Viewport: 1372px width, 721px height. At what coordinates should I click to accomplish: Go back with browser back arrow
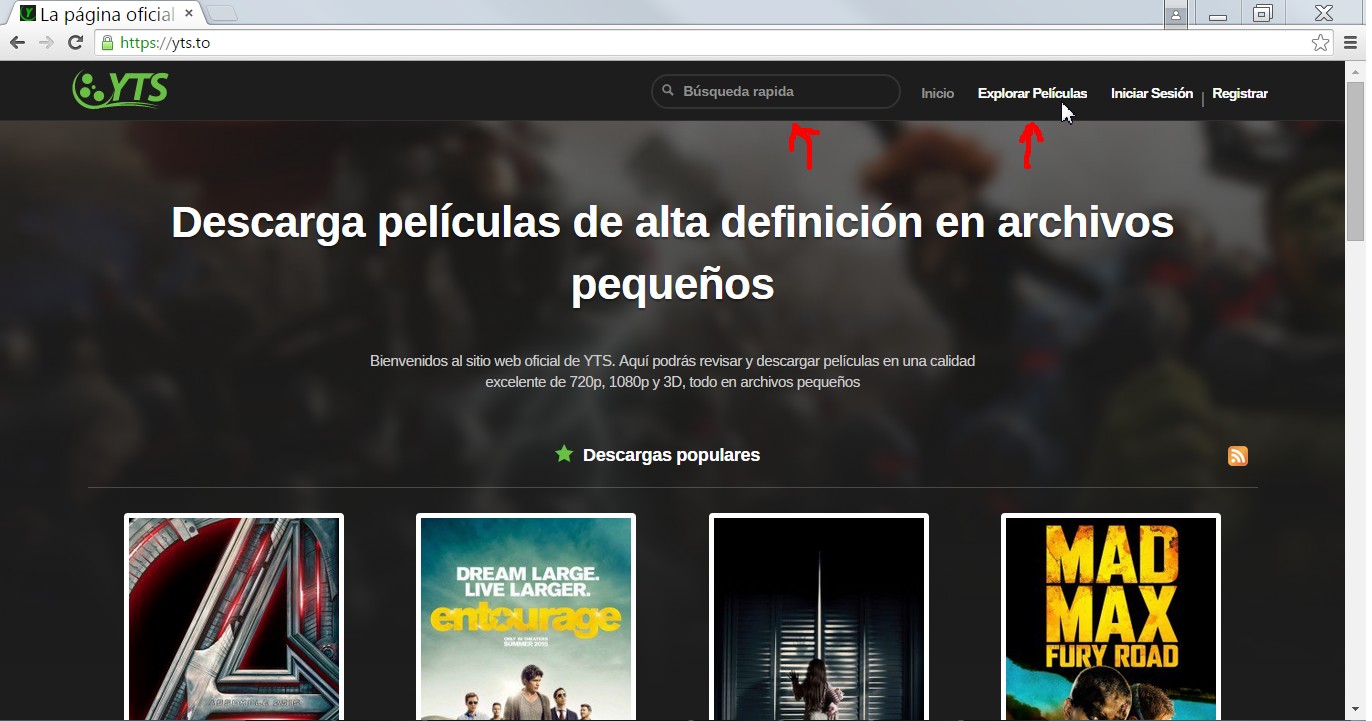point(17,43)
